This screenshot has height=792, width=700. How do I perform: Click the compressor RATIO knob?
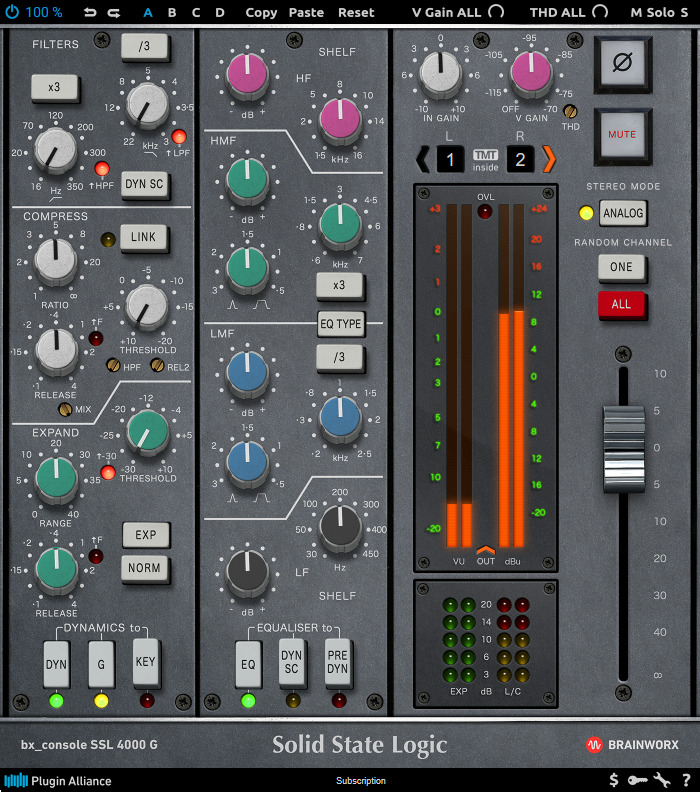56,260
